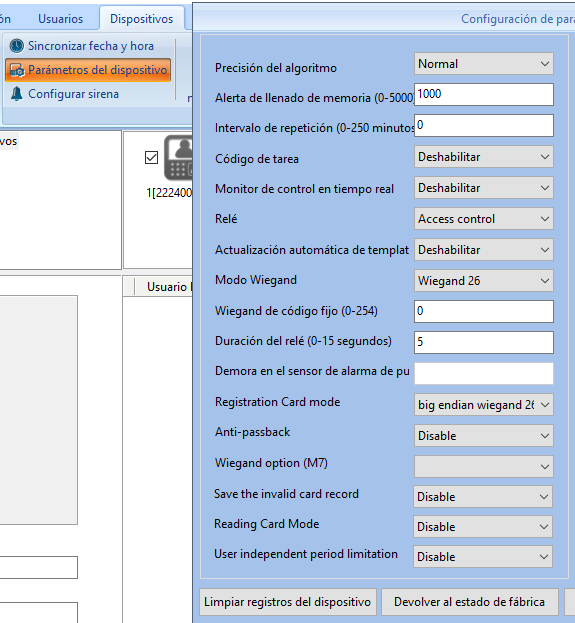Select the device terminal icon thumbnail
The image size is (575, 623).
(x=178, y=158)
